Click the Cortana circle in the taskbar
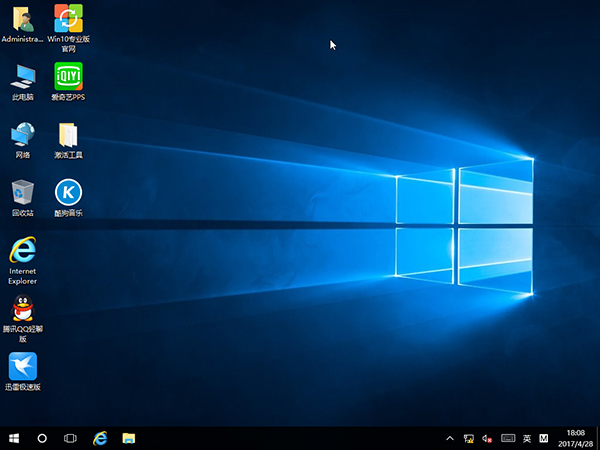 [x=42, y=438]
